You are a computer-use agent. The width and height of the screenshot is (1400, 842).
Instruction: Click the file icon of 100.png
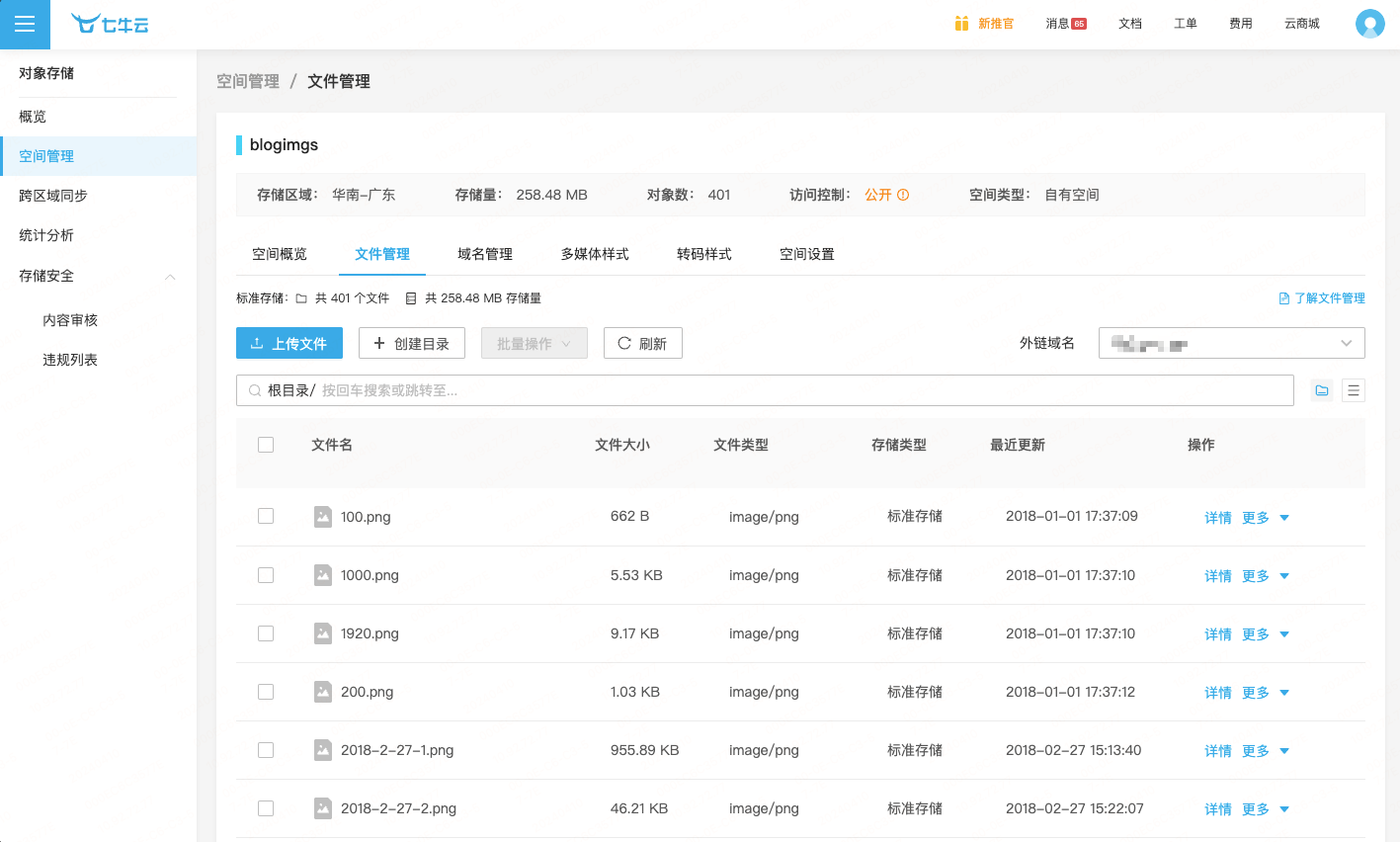pyautogui.click(x=323, y=516)
